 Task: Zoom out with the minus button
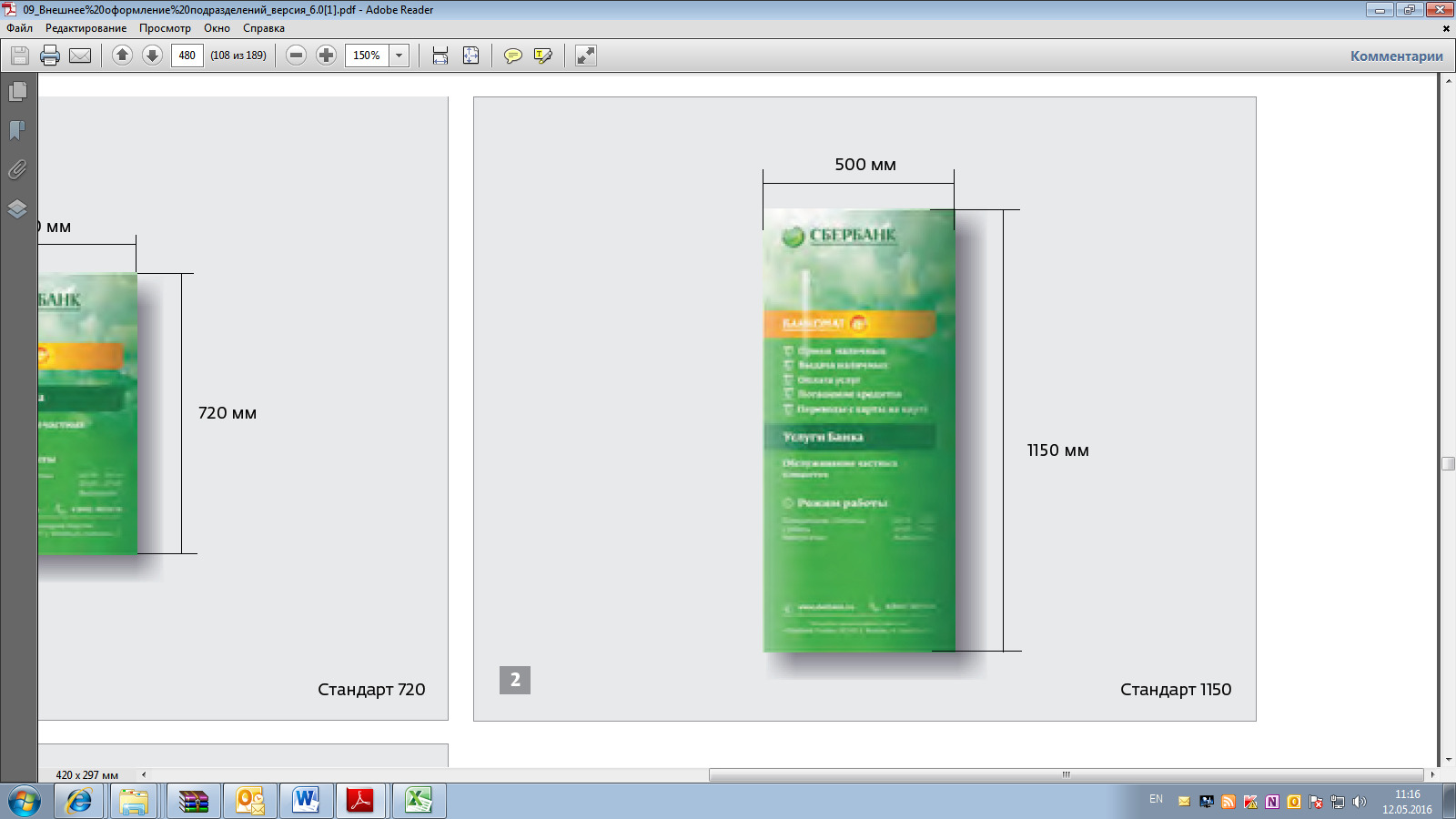pos(296,56)
